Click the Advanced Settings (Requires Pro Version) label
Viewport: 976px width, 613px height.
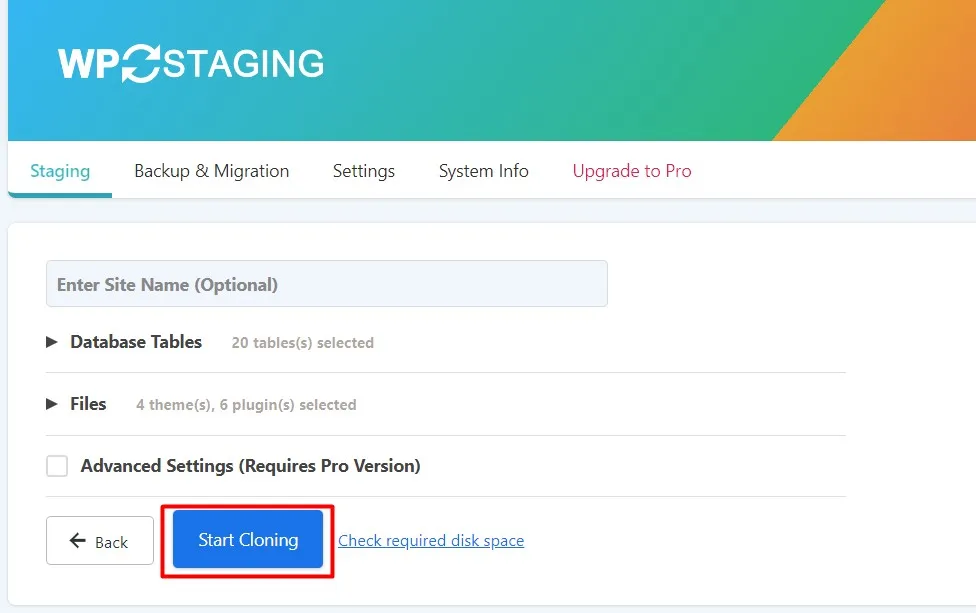coord(250,466)
